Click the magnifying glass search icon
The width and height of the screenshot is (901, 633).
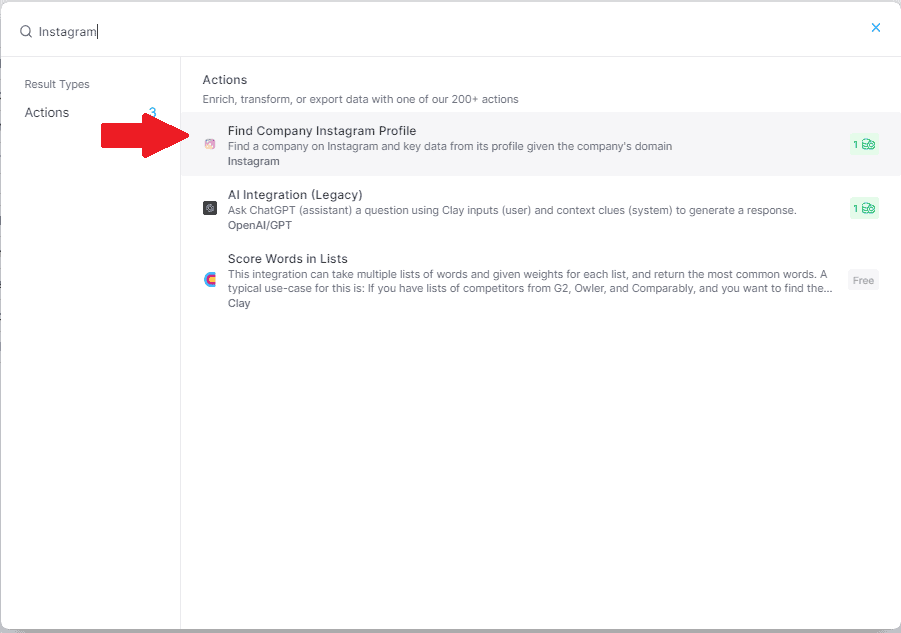(26, 31)
